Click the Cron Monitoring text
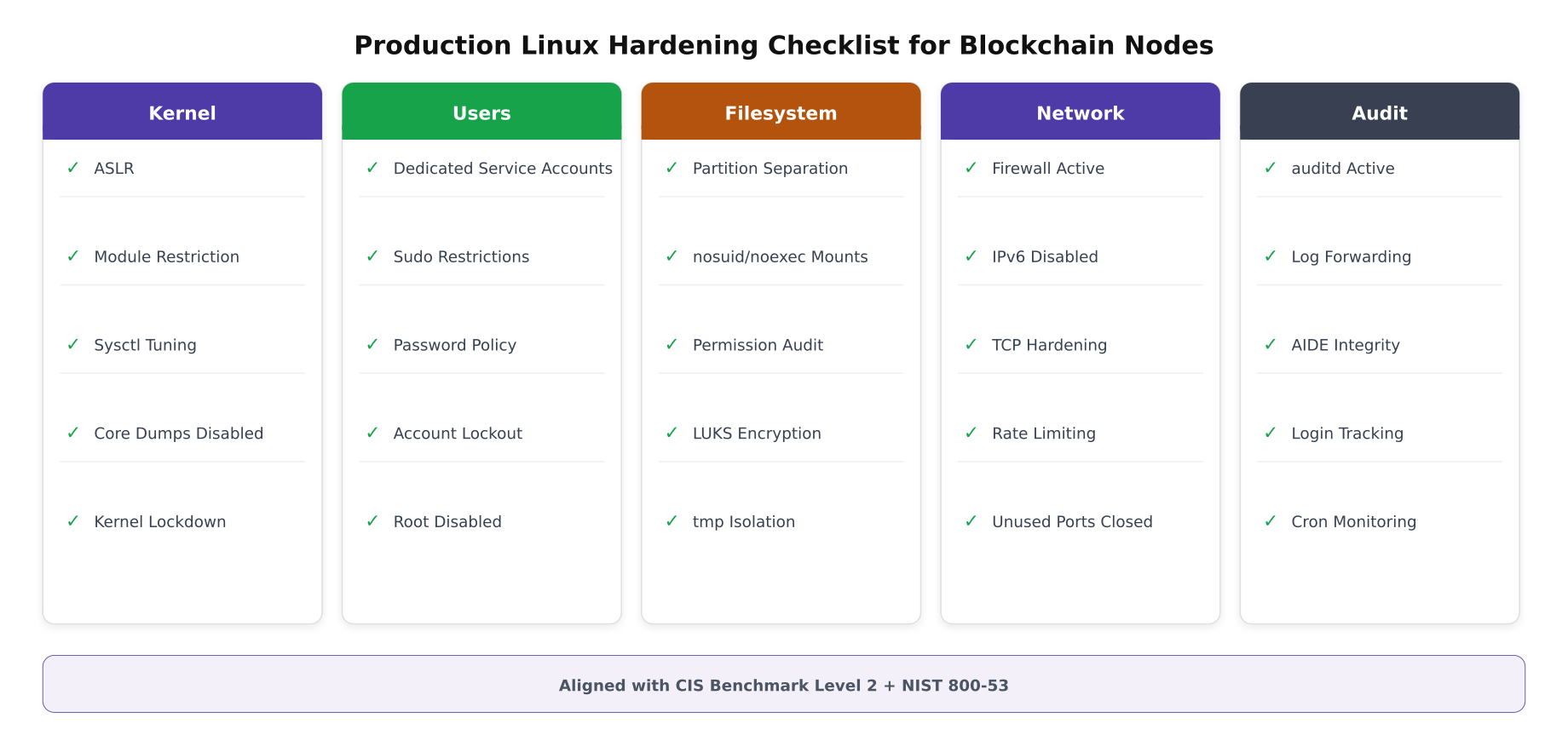 [1354, 522]
